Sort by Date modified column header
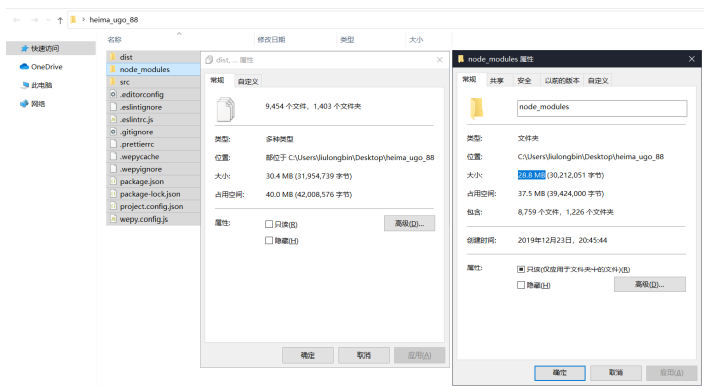Viewport: 704px width, 386px height. 271,39
